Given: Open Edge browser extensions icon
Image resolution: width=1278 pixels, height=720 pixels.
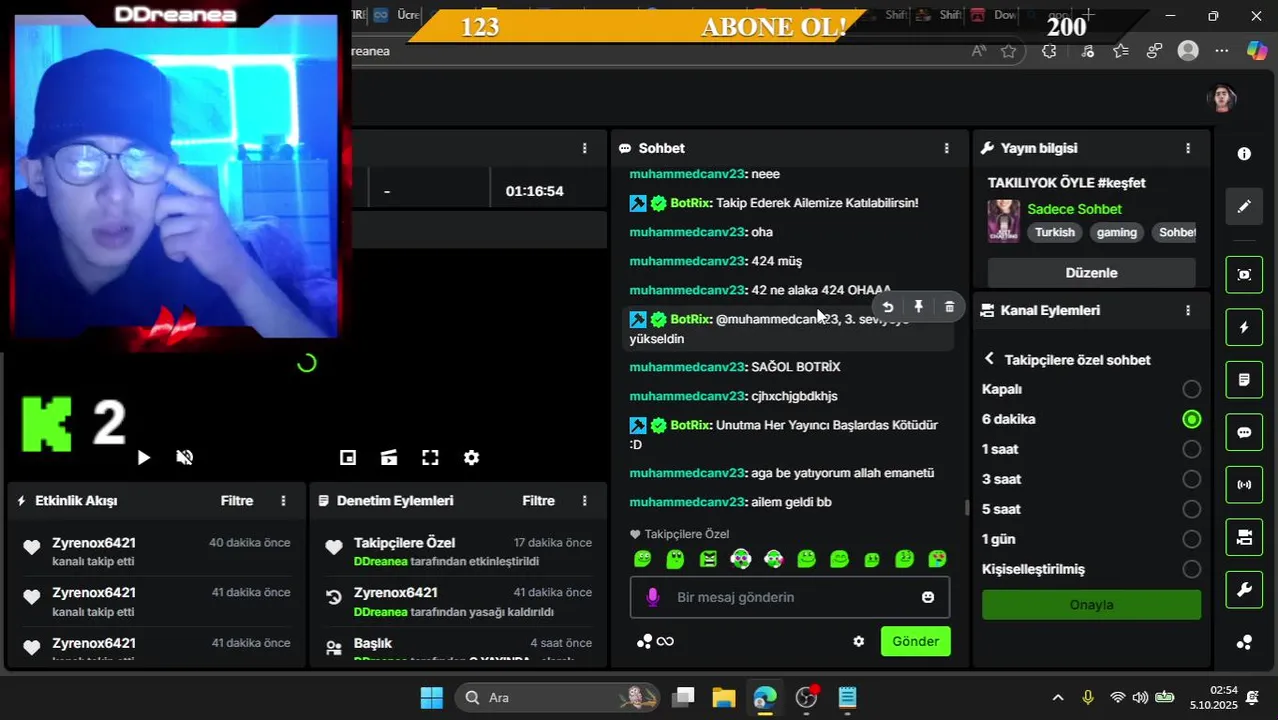Looking at the screenshot, I should (x=1049, y=51).
